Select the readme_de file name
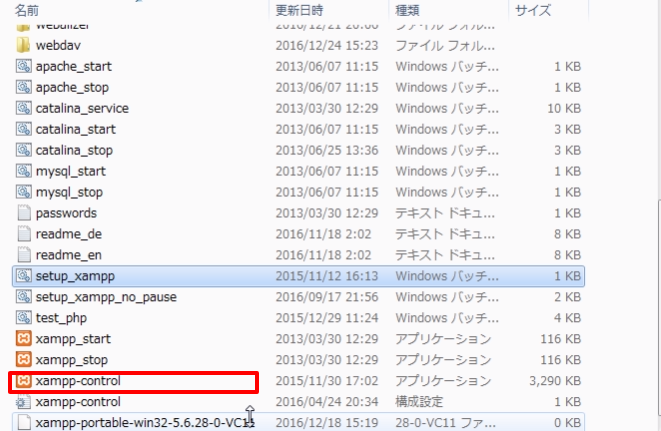Image resolution: width=661 pixels, height=431 pixels. [69, 234]
